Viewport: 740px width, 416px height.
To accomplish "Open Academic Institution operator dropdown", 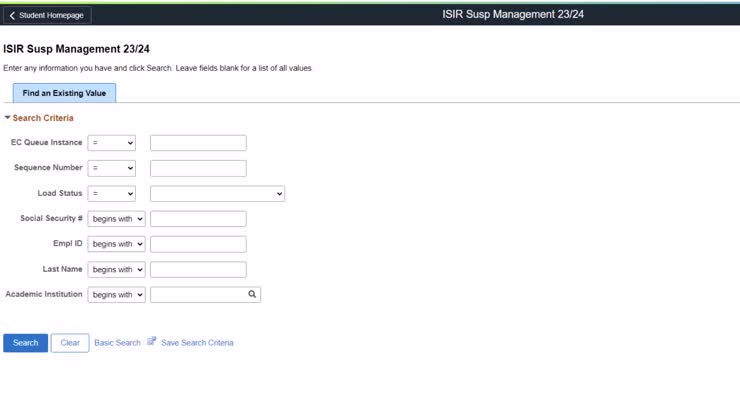I will (117, 295).
